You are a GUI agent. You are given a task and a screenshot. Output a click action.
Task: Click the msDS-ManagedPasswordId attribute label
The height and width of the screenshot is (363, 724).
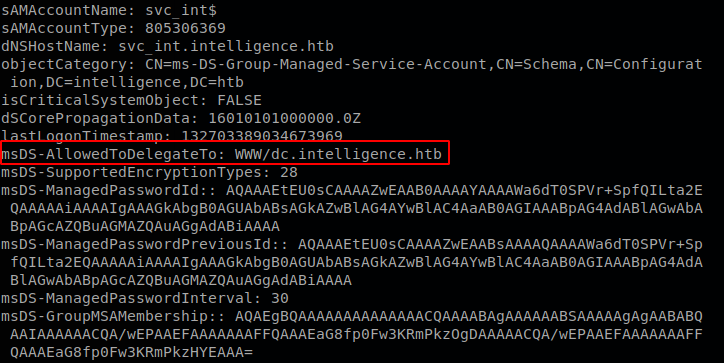pyautogui.click(x=109, y=190)
